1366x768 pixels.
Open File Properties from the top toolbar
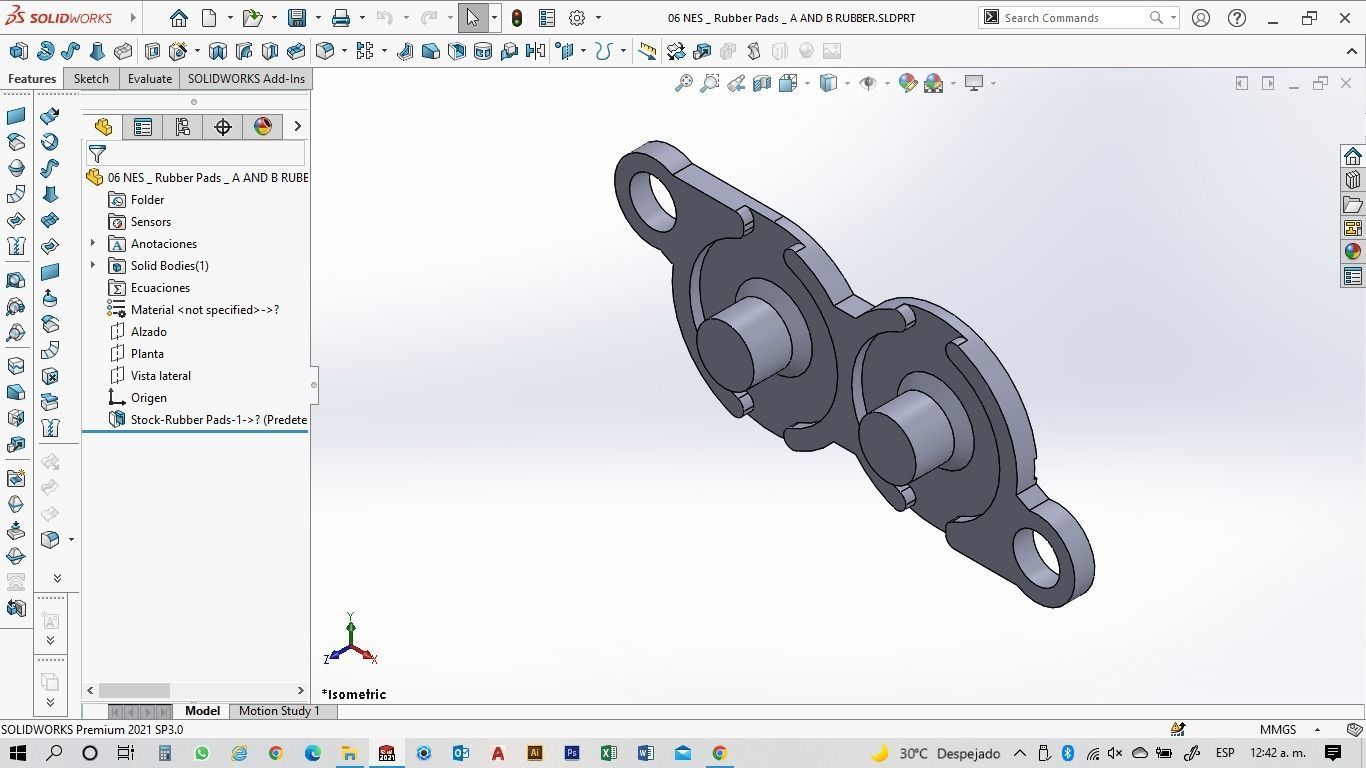point(547,18)
